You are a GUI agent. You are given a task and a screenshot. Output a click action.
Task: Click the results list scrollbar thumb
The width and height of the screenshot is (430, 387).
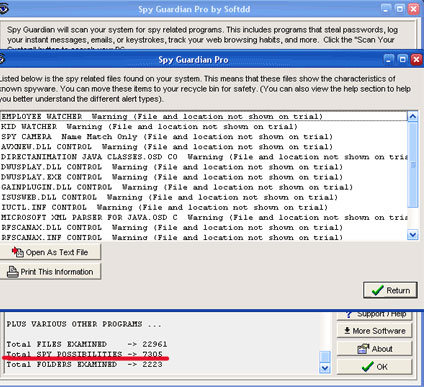click(x=413, y=165)
